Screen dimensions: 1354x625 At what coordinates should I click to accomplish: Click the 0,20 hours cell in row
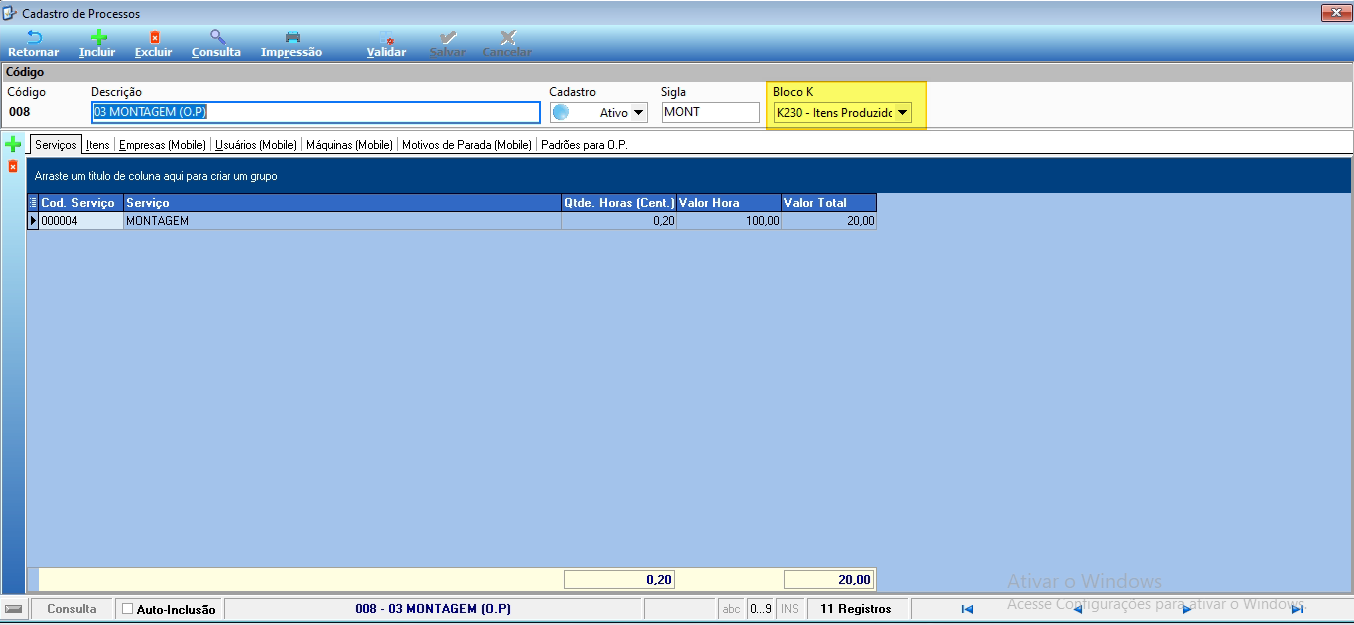pos(619,221)
